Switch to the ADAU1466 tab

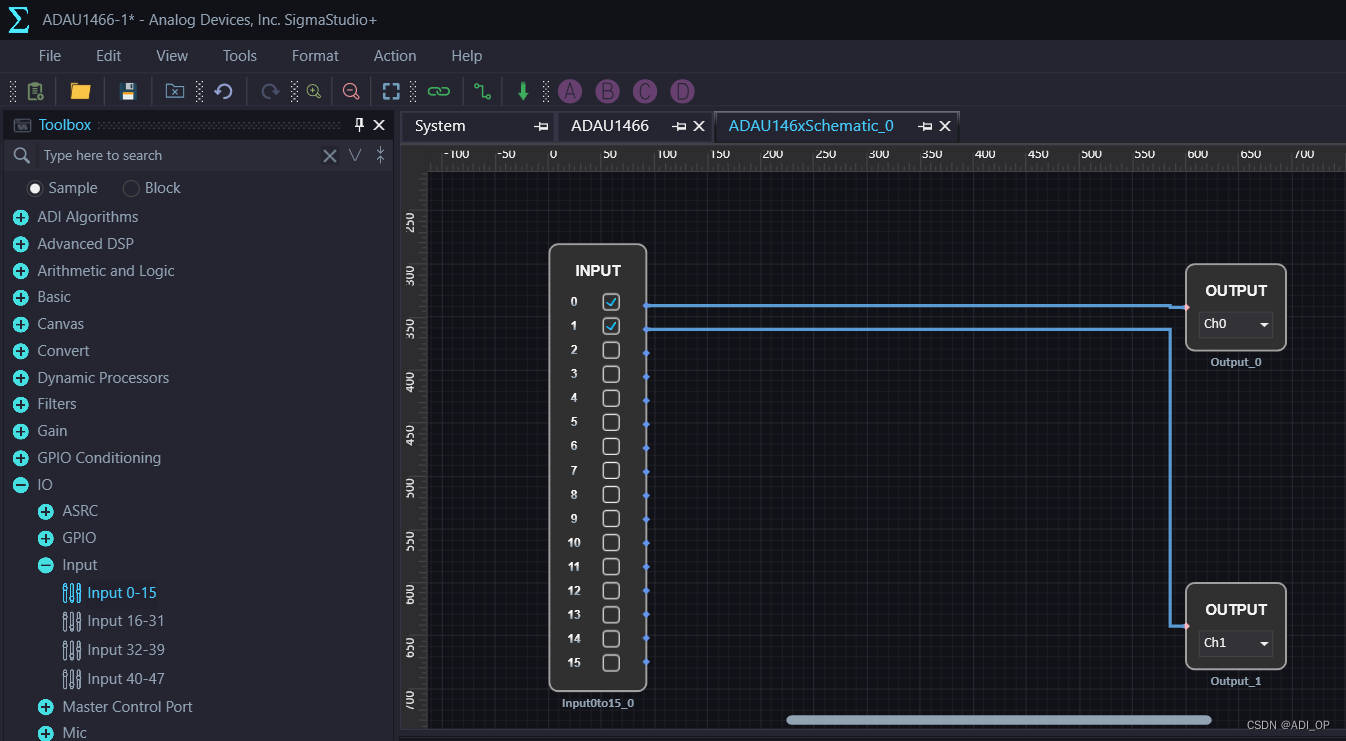[610, 126]
